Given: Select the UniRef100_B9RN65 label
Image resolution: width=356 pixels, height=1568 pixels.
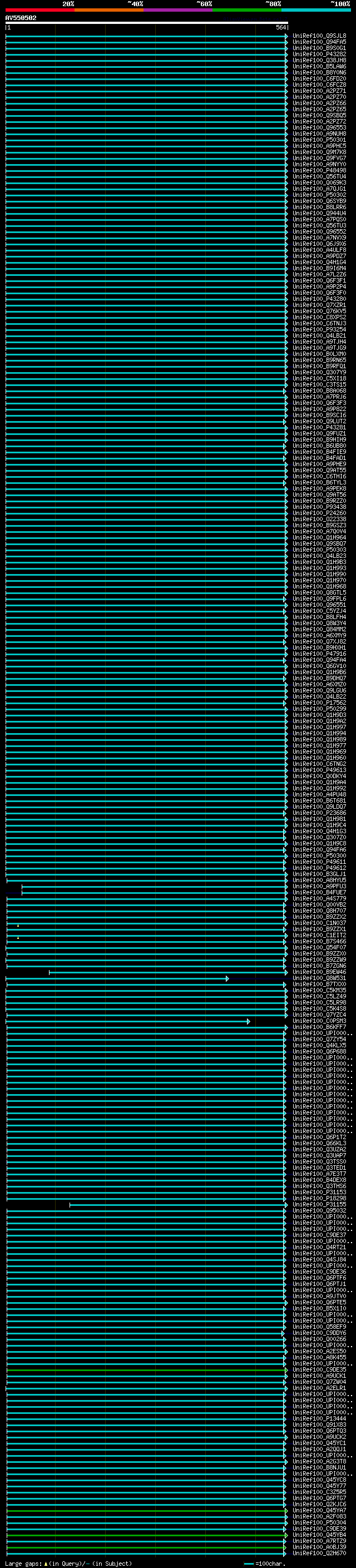Looking at the screenshot, I should tap(319, 360).
